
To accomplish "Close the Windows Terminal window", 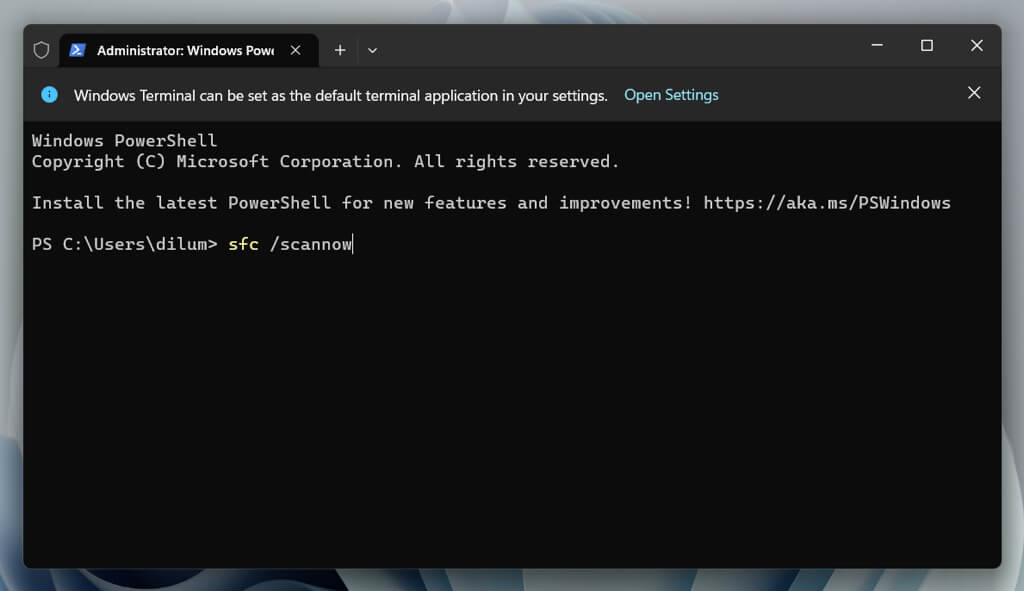I will click(x=977, y=46).
